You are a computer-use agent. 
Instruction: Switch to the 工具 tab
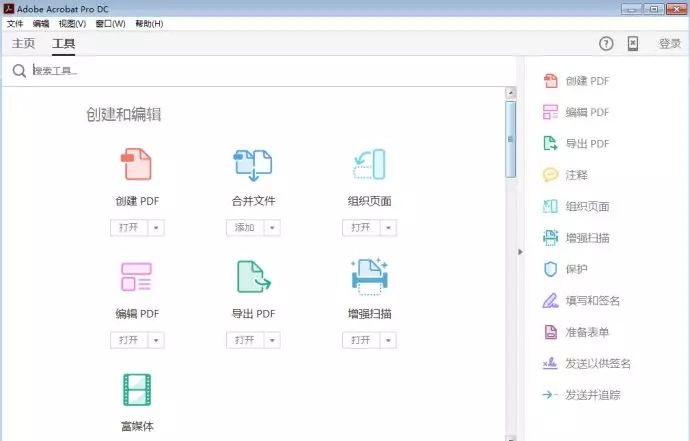click(63, 44)
